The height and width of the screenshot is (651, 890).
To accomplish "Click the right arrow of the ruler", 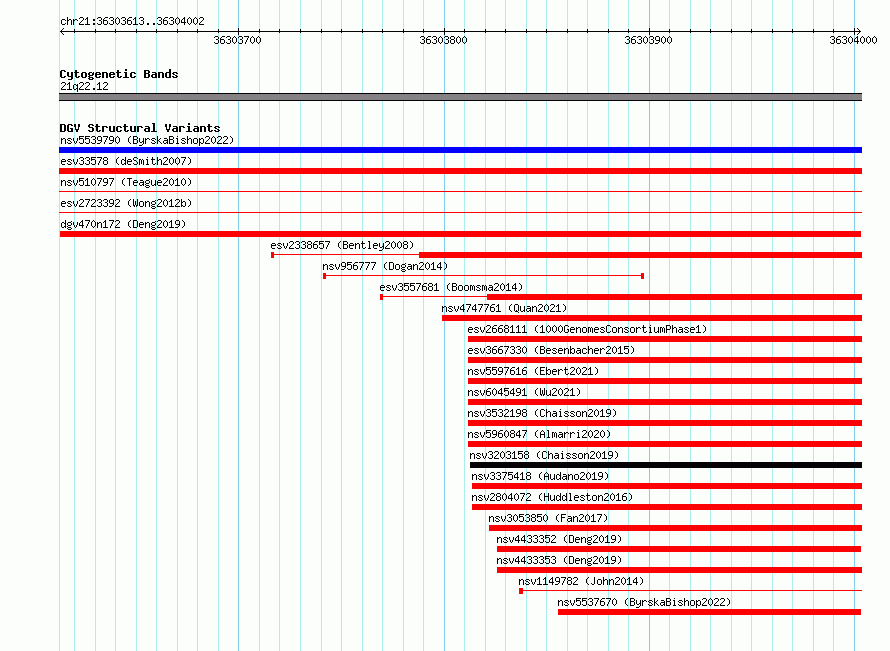I will point(858,32).
